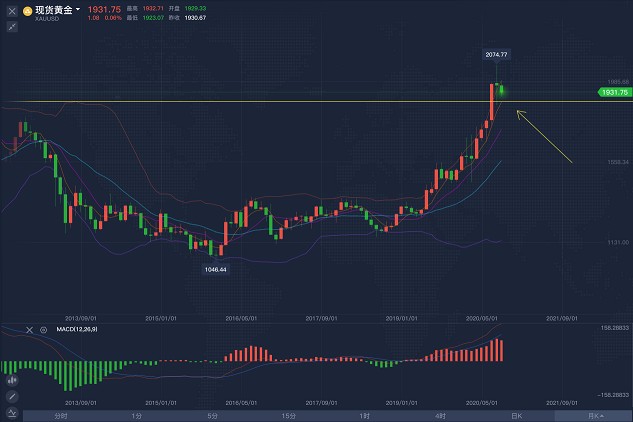Image resolution: width=633 pixels, height=422 pixels.
Task: Click the collapse/shrink chart icon
Action: coord(12,27)
